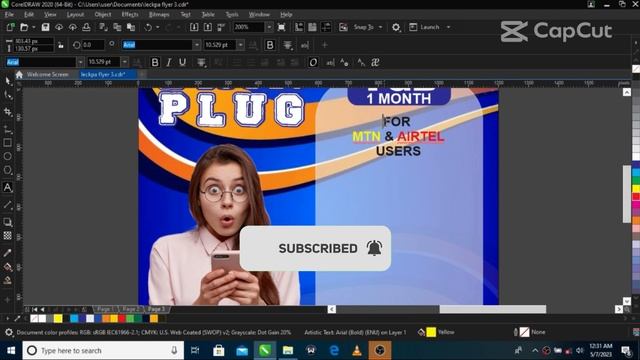Open property bar font size dropdown
The height and width of the screenshot is (360, 640).
(x=240, y=45)
